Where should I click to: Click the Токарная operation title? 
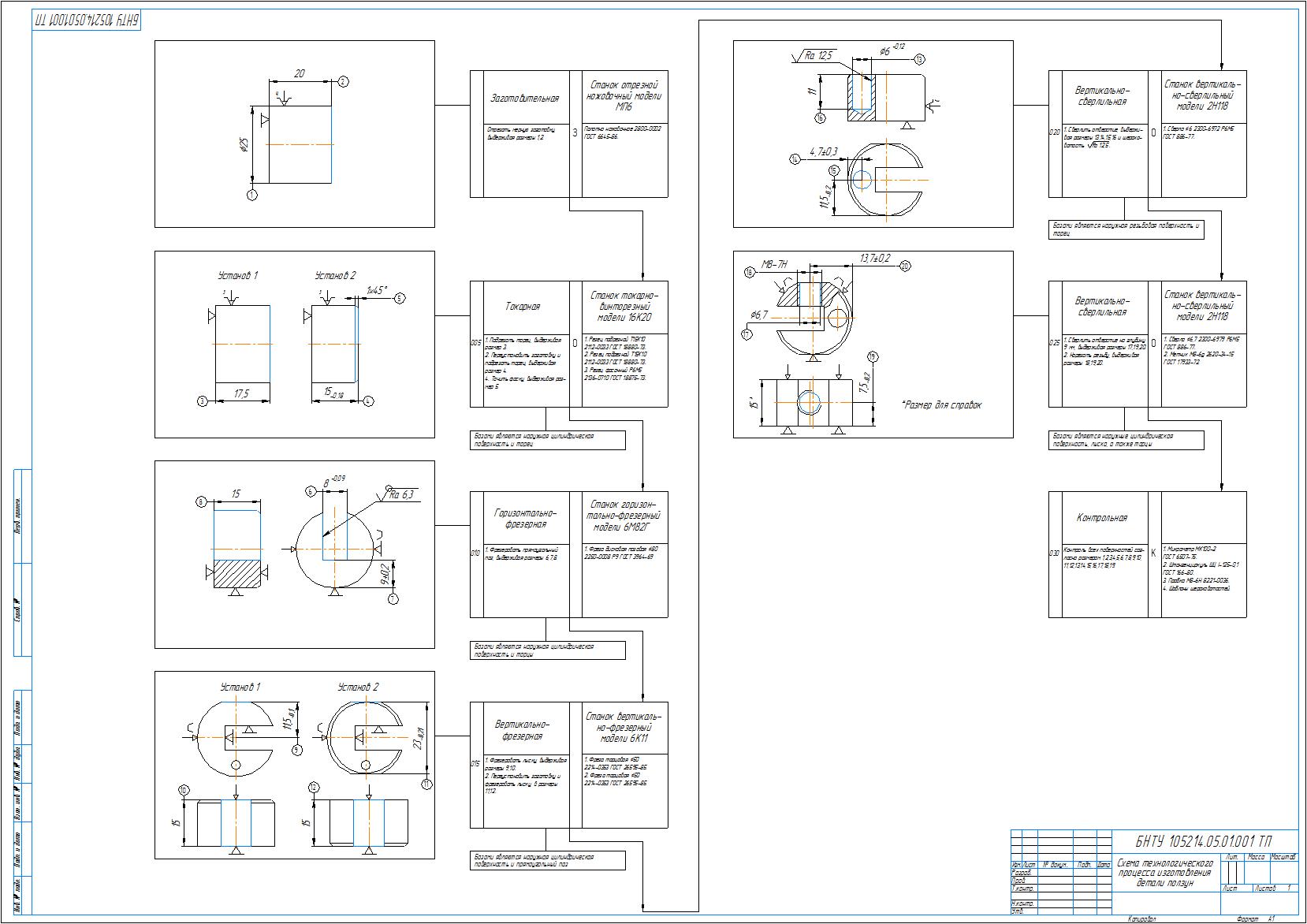[x=523, y=307]
